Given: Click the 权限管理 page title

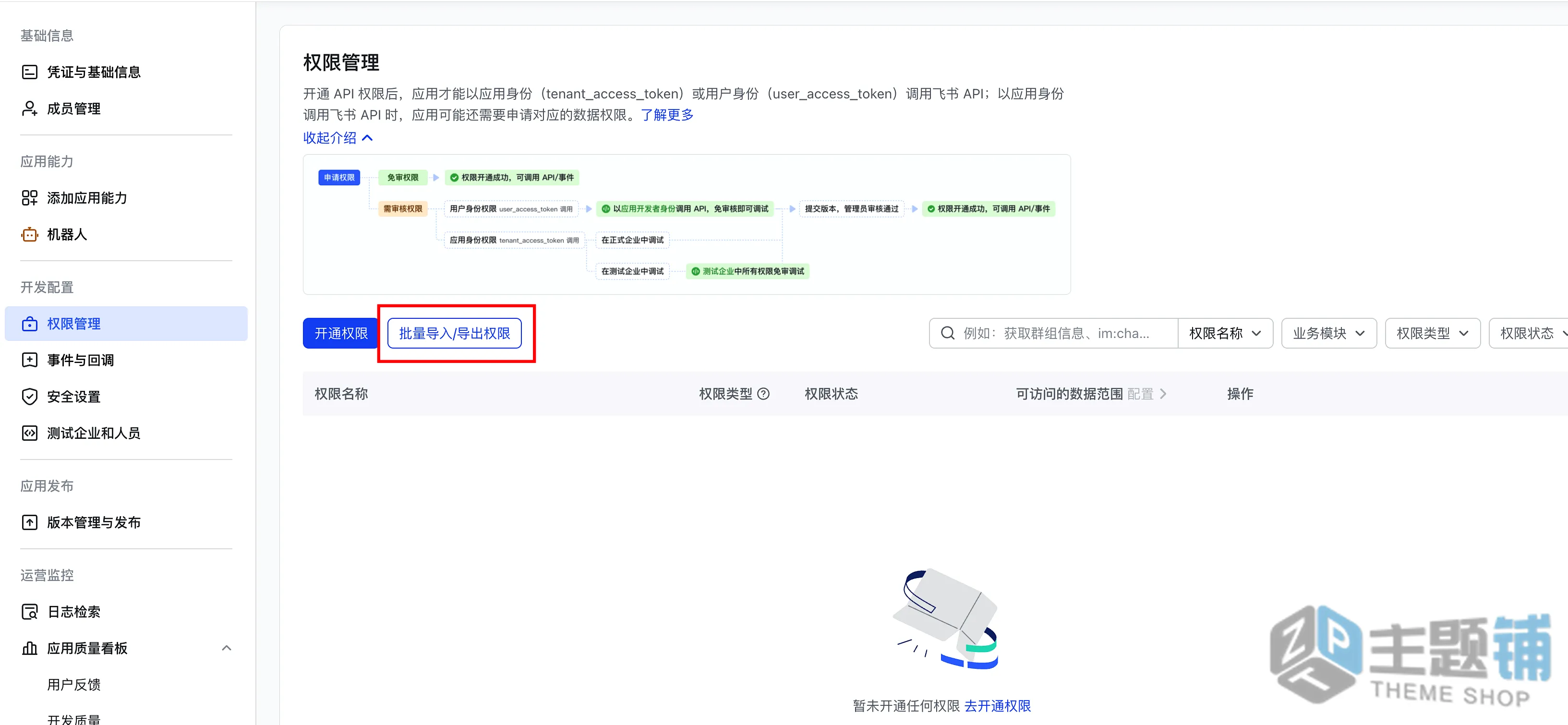Looking at the screenshot, I should (x=341, y=62).
